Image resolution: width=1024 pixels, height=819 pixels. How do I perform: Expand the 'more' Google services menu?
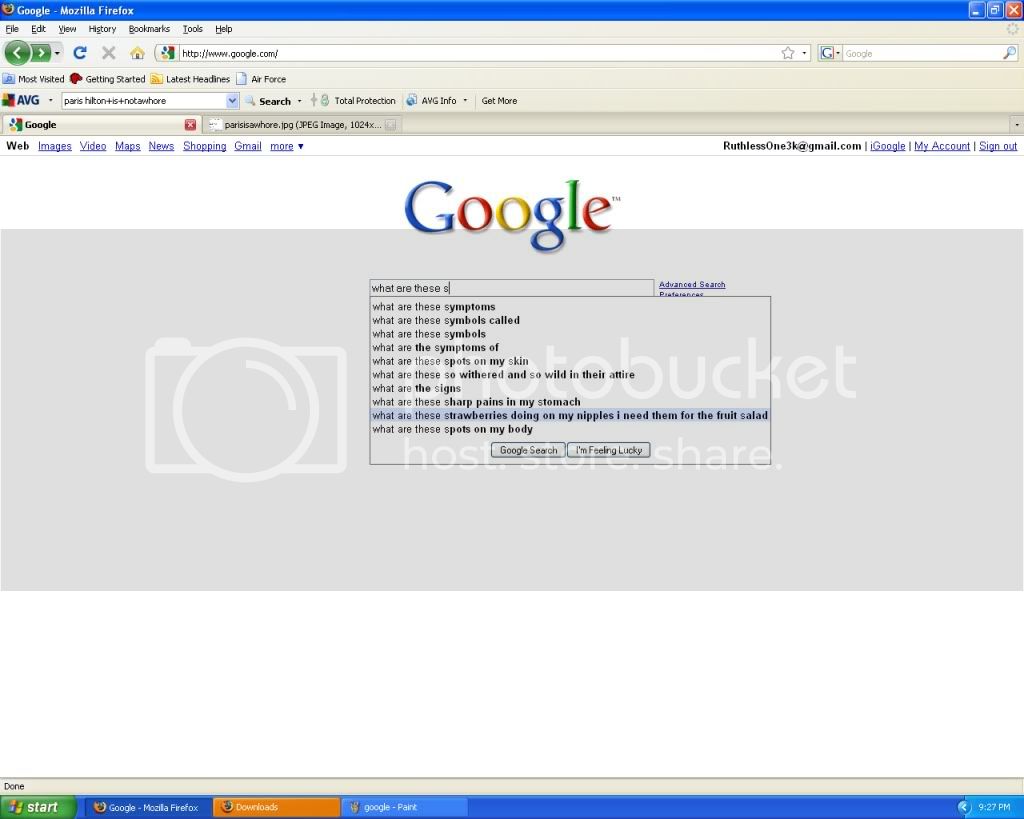click(x=287, y=146)
